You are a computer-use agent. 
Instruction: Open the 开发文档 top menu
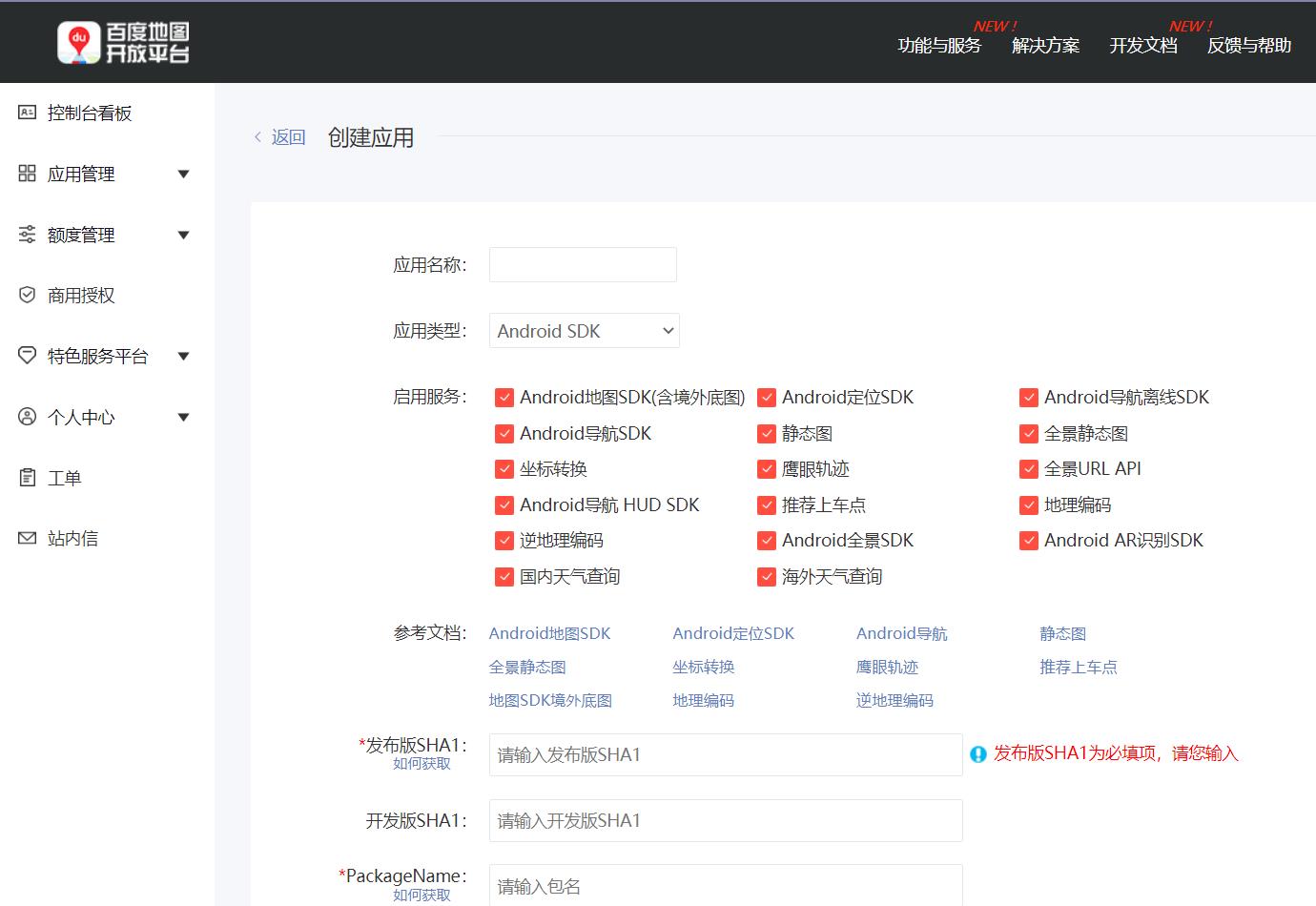(1143, 46)
